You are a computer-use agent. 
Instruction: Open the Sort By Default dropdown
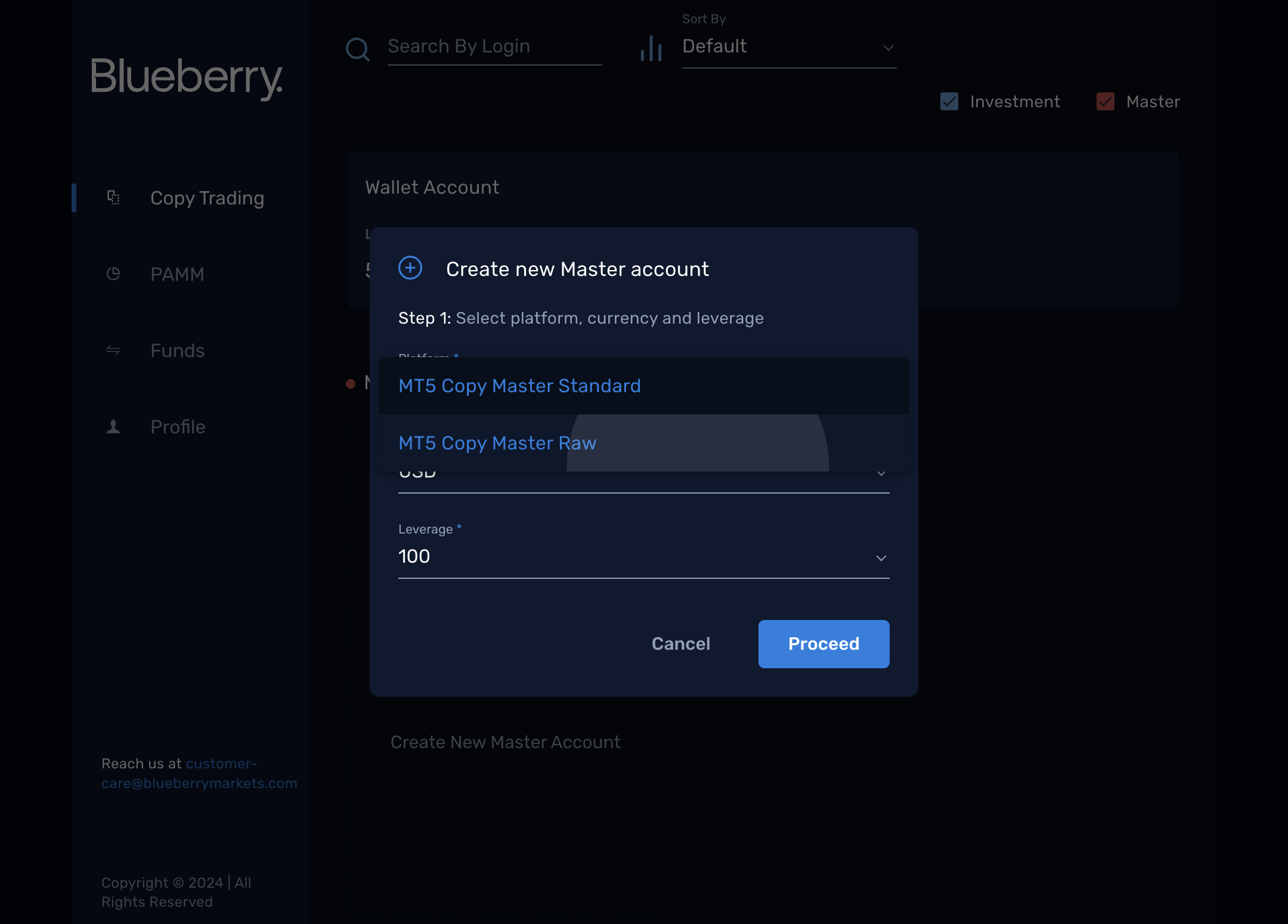(789, 47)
